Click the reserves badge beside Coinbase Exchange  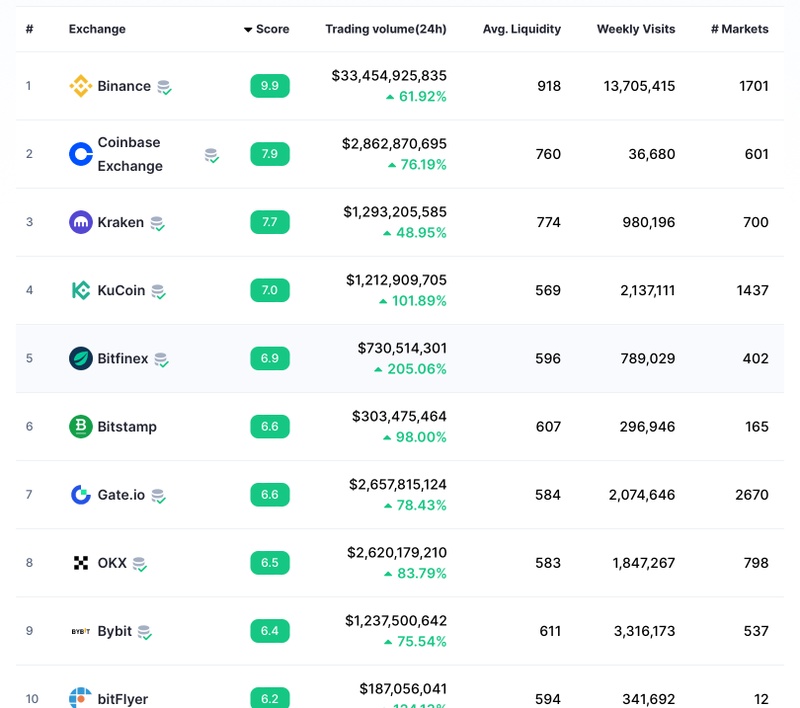211,155
